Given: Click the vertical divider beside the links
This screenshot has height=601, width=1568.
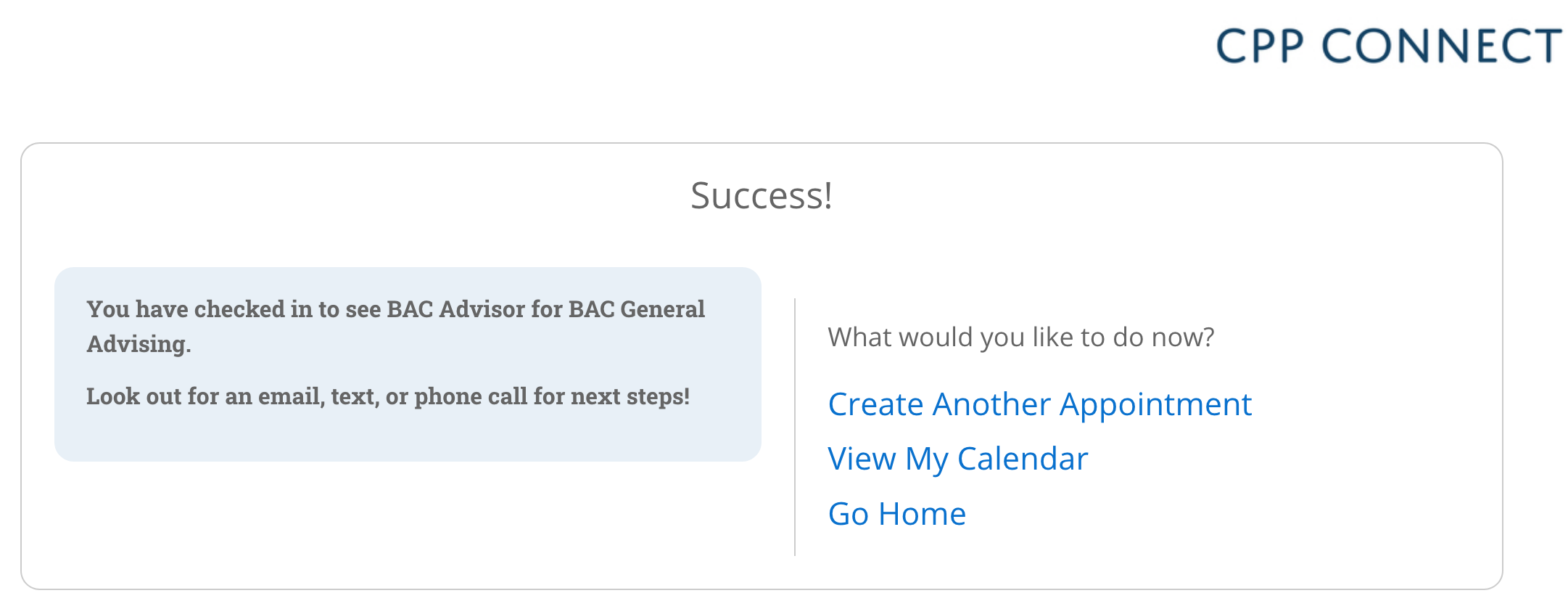Looking at the screenshot, I should click(x=795, y=427).
